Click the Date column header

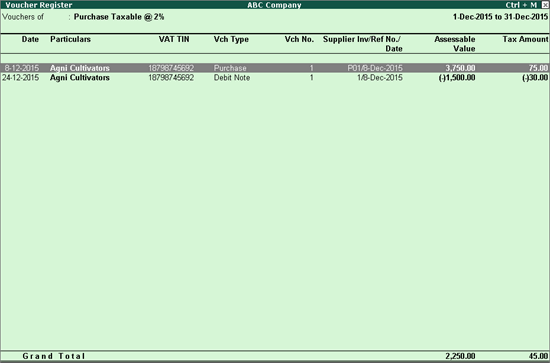[x=30, y=39]
